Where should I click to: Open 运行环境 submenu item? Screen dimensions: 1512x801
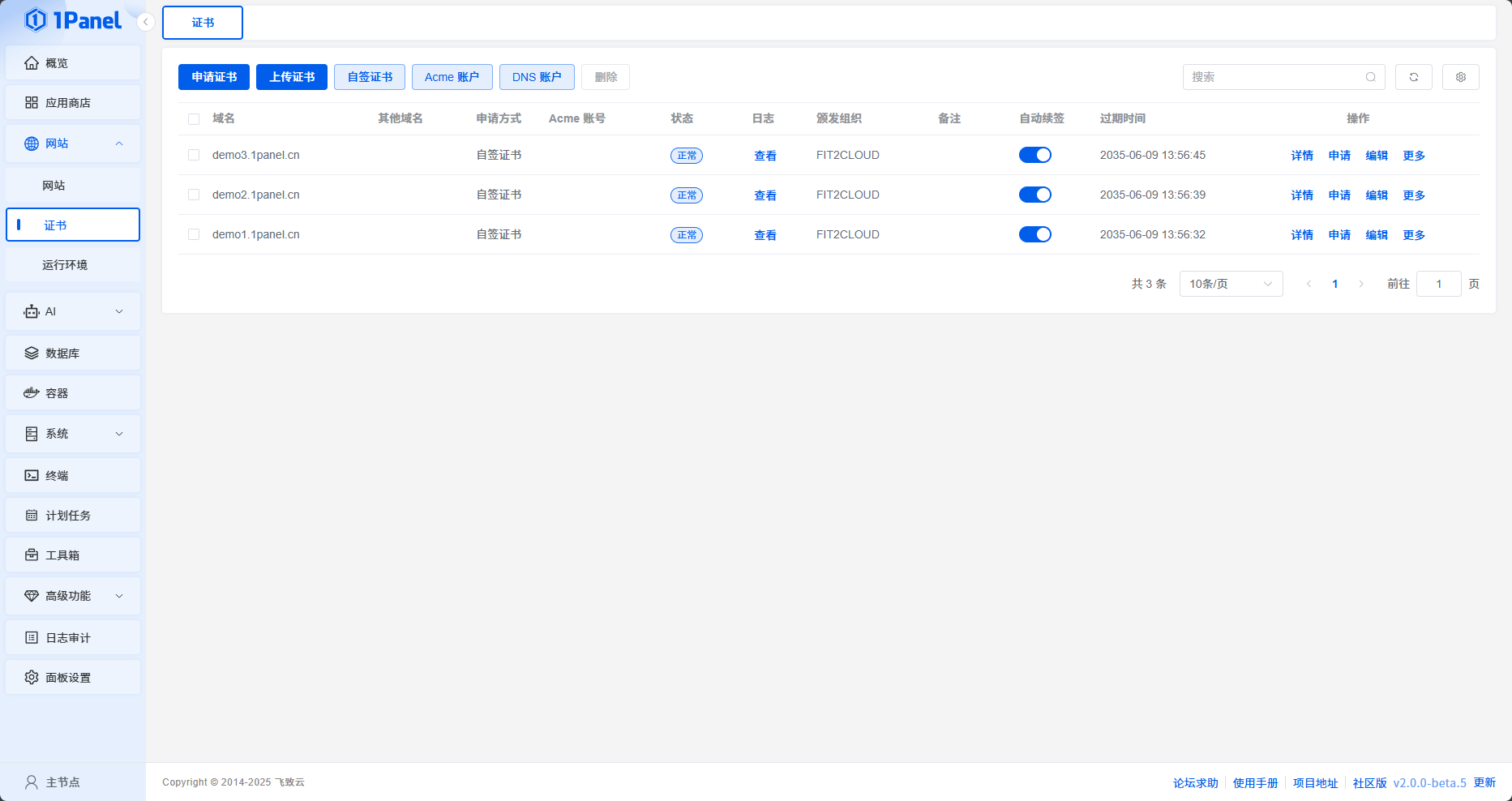coord(73,265)
